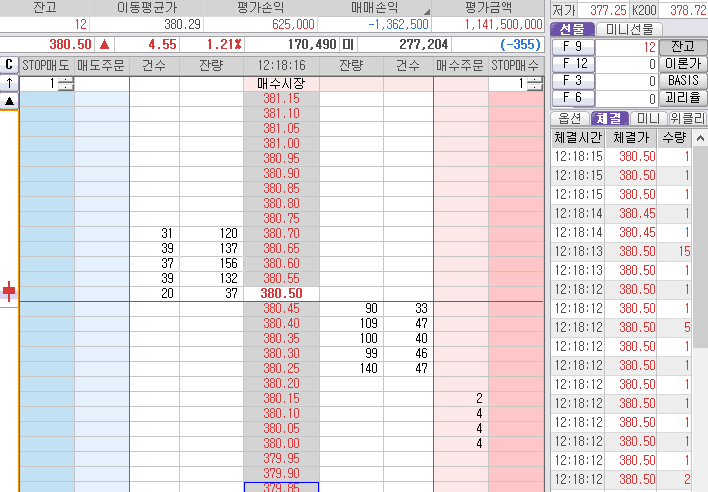Open the 미니 tab
Screen dimensions: 708x492
click(648, 118)
